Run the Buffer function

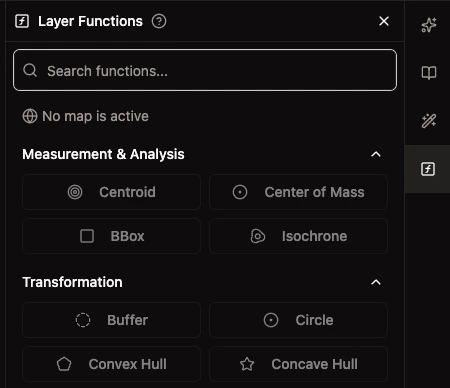click(111, 320)
